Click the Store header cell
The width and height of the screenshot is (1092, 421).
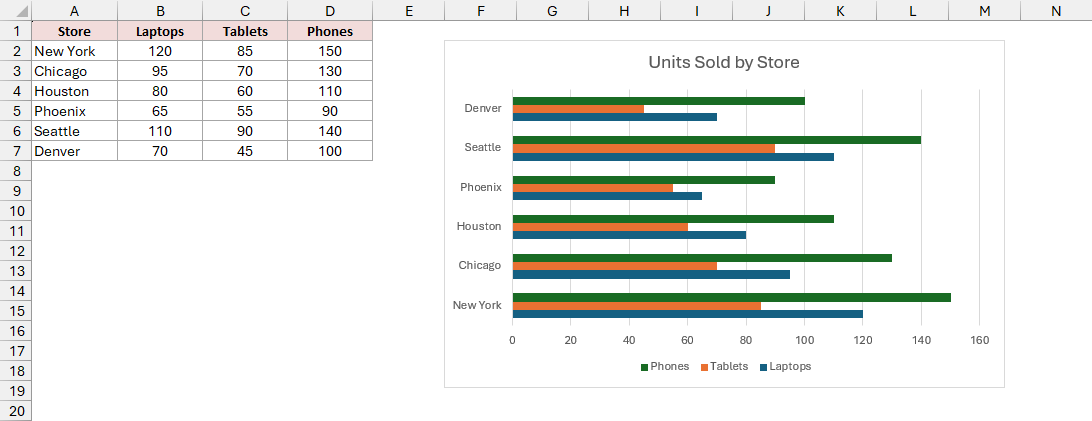pyautogui.click(x=75, y=31)
